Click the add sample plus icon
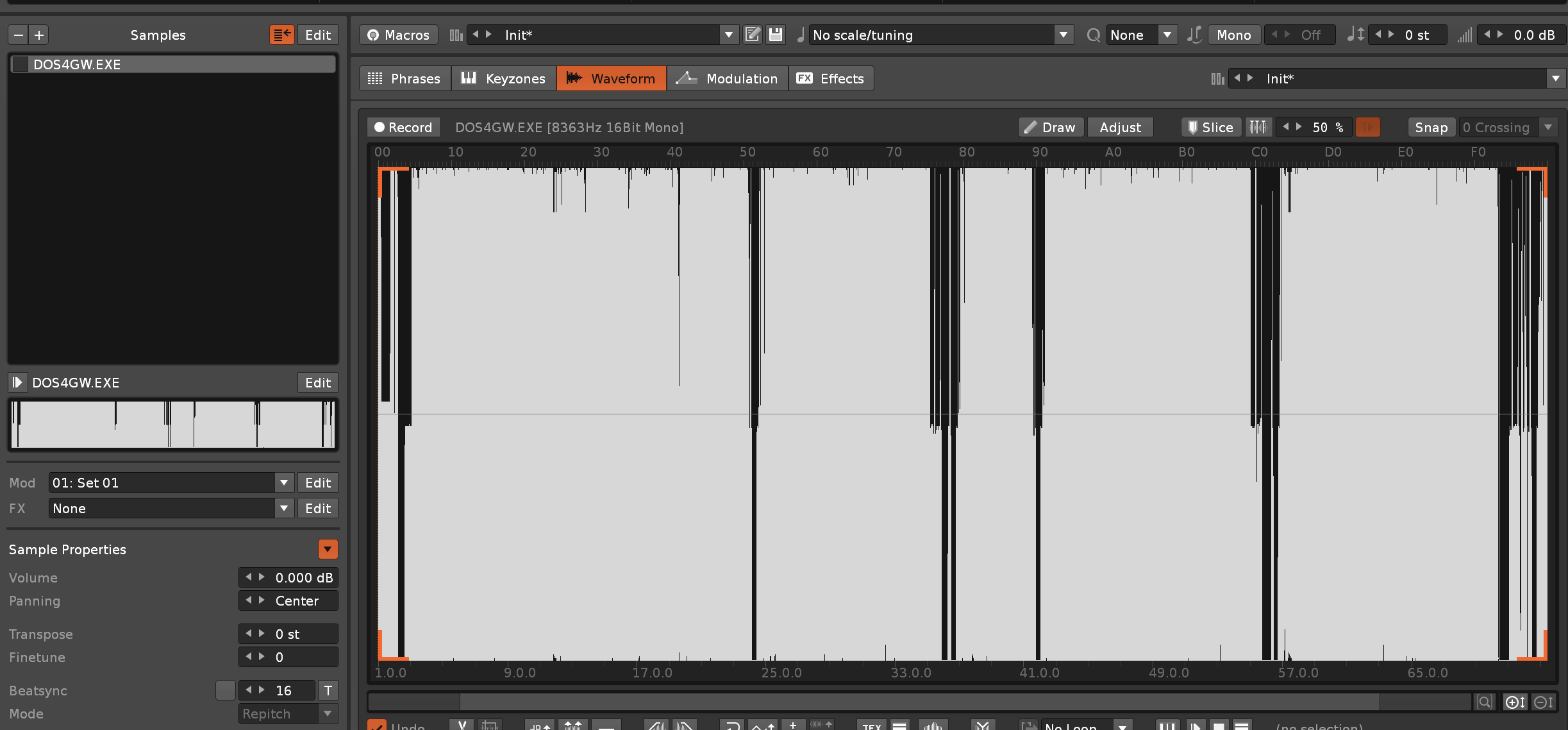Image resolution: width=1568 pixels, height=730 pixels. 39,35
